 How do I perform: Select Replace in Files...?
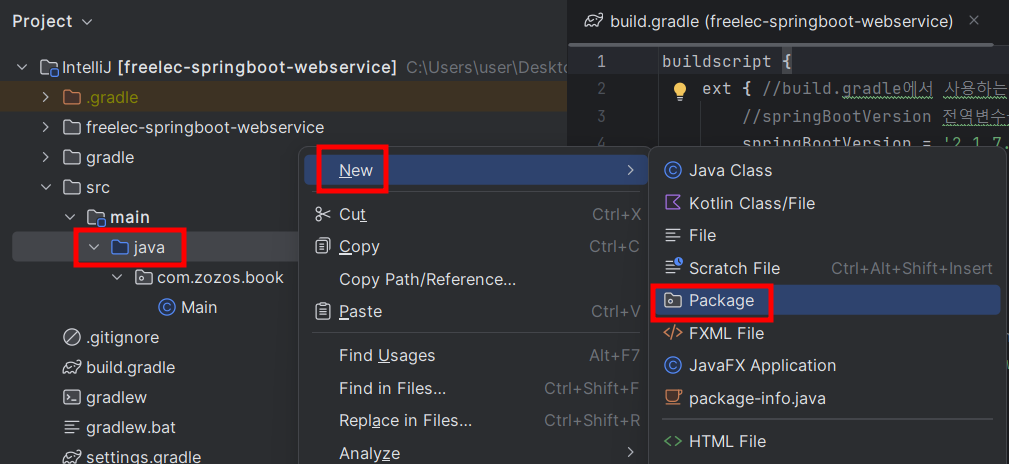tap(476, 420)
